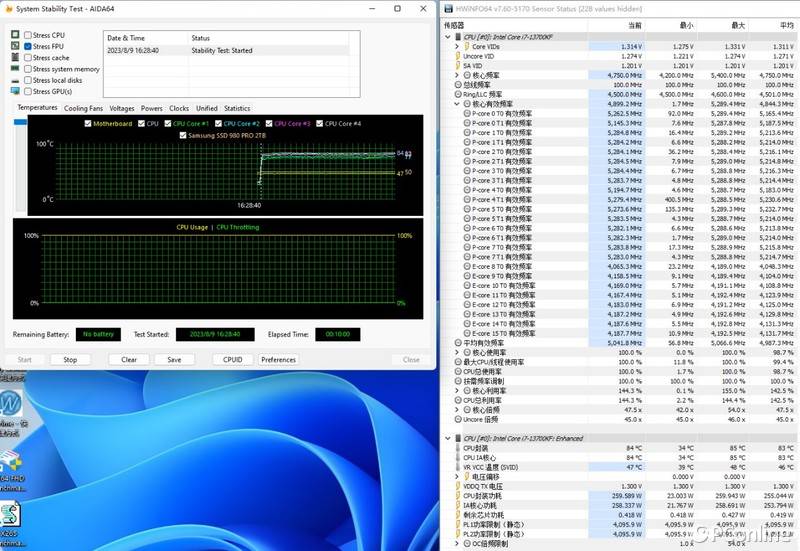Screen dimensions: 800x551
Task: Expand the 电压偏移 row
Action: click(x=457, y=477)
